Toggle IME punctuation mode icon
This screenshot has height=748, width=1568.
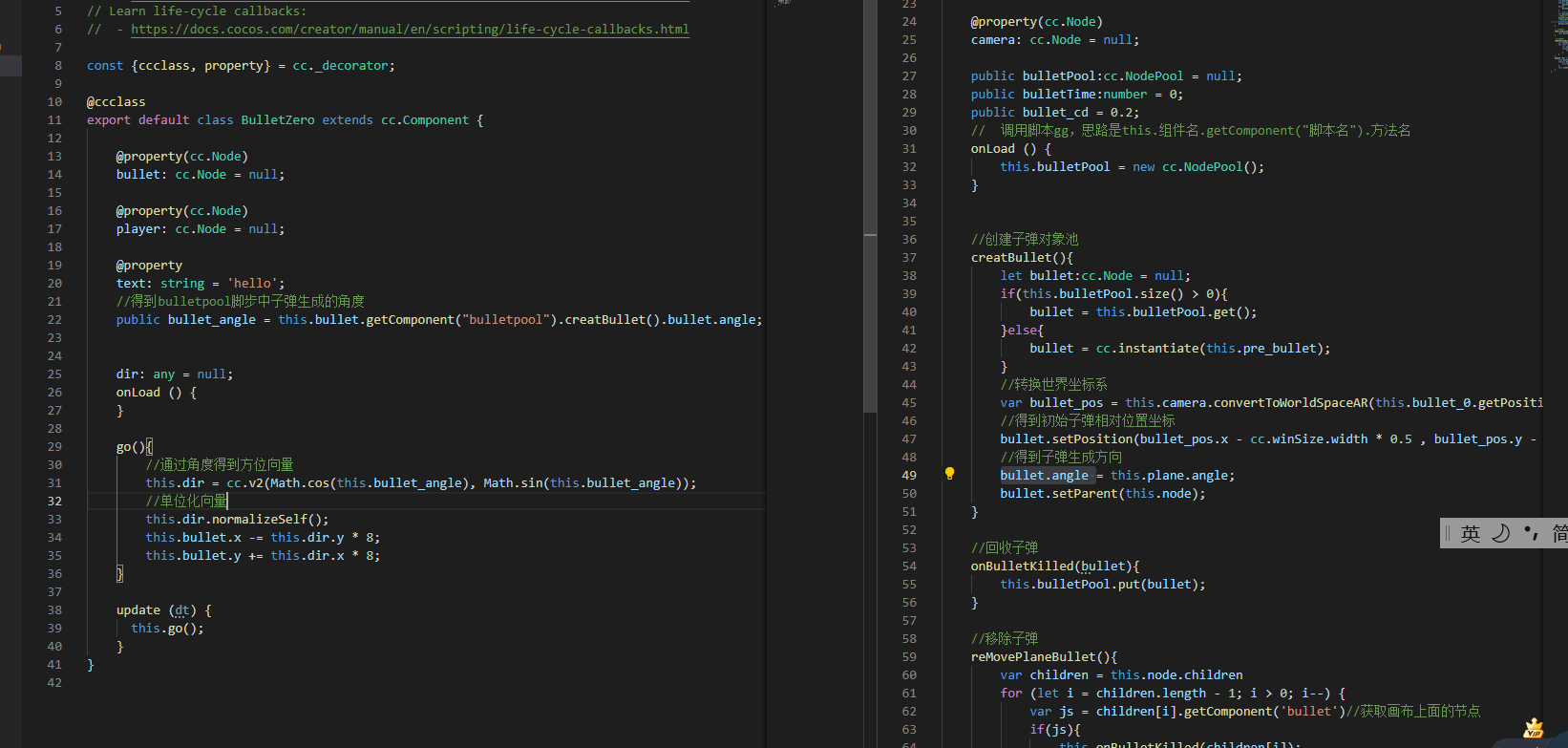click(x=1531, y=533)
